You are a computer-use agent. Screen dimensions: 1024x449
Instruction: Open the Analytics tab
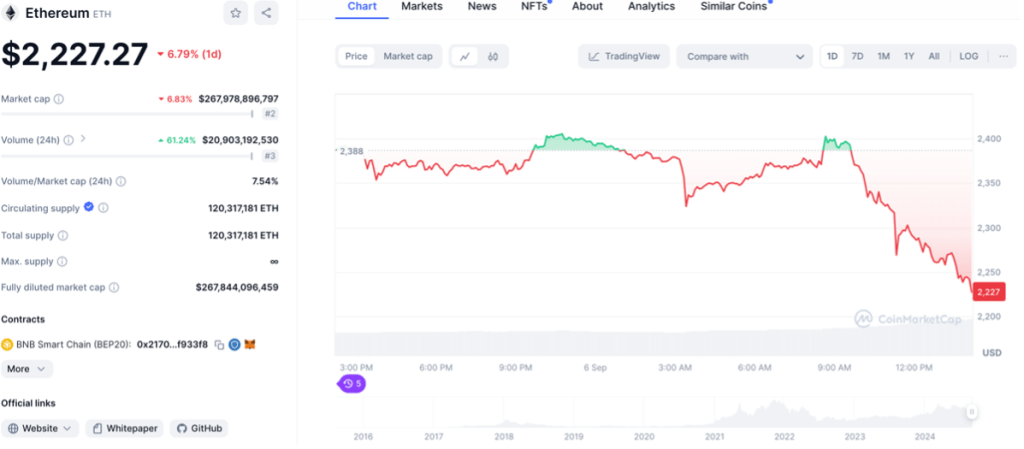point(651,7)
